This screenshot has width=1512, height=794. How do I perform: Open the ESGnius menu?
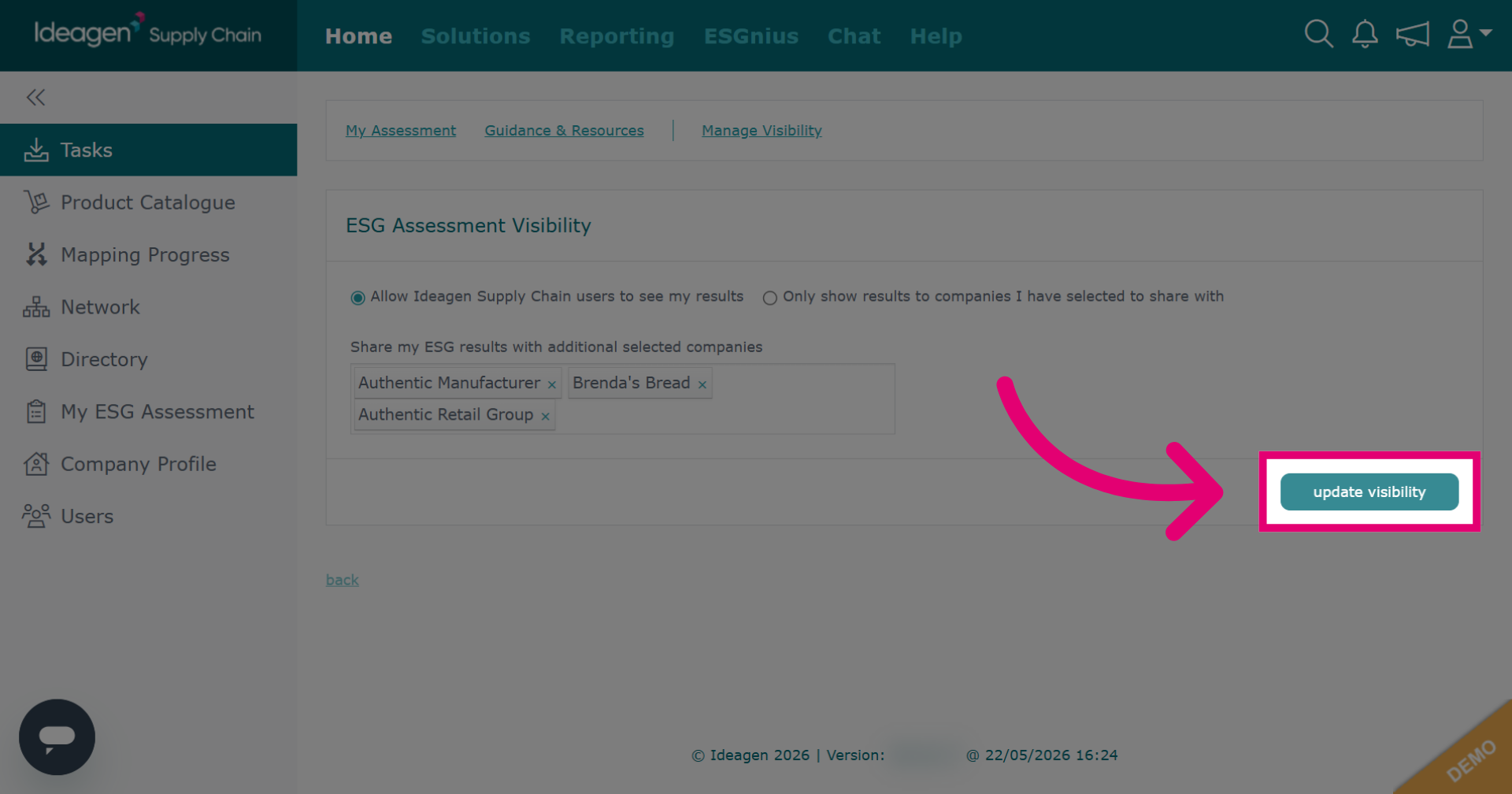tap(751, 36)
